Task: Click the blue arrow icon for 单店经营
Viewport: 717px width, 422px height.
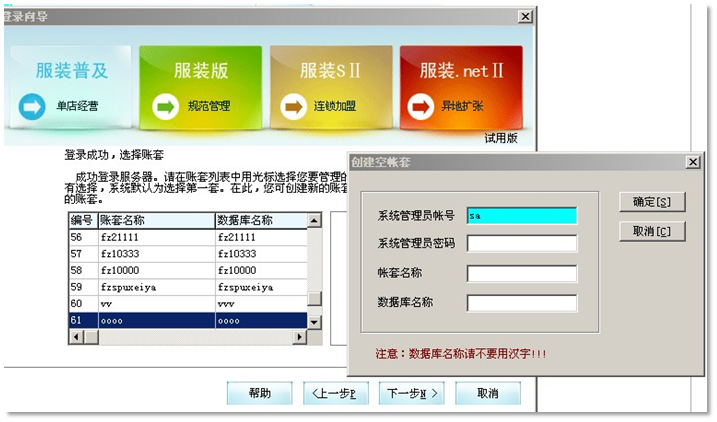Action: coord(32,107)
